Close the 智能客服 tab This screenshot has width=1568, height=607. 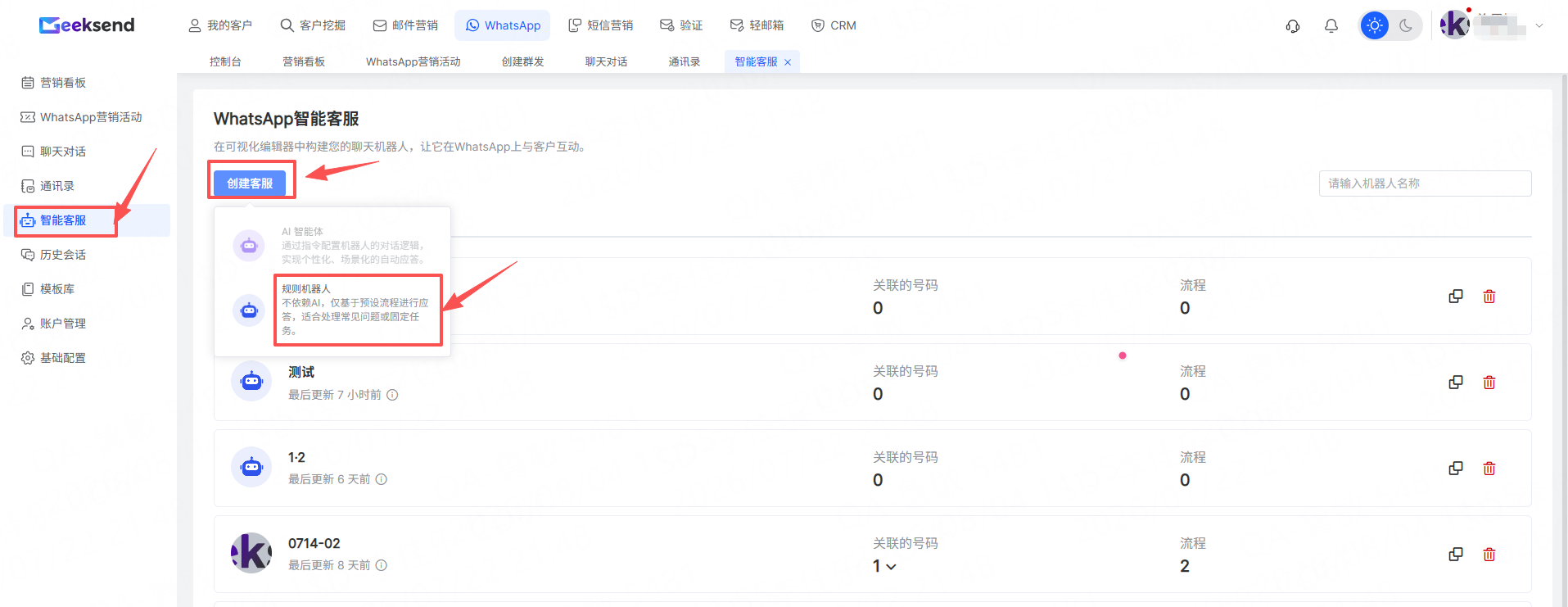click(788, 62)
